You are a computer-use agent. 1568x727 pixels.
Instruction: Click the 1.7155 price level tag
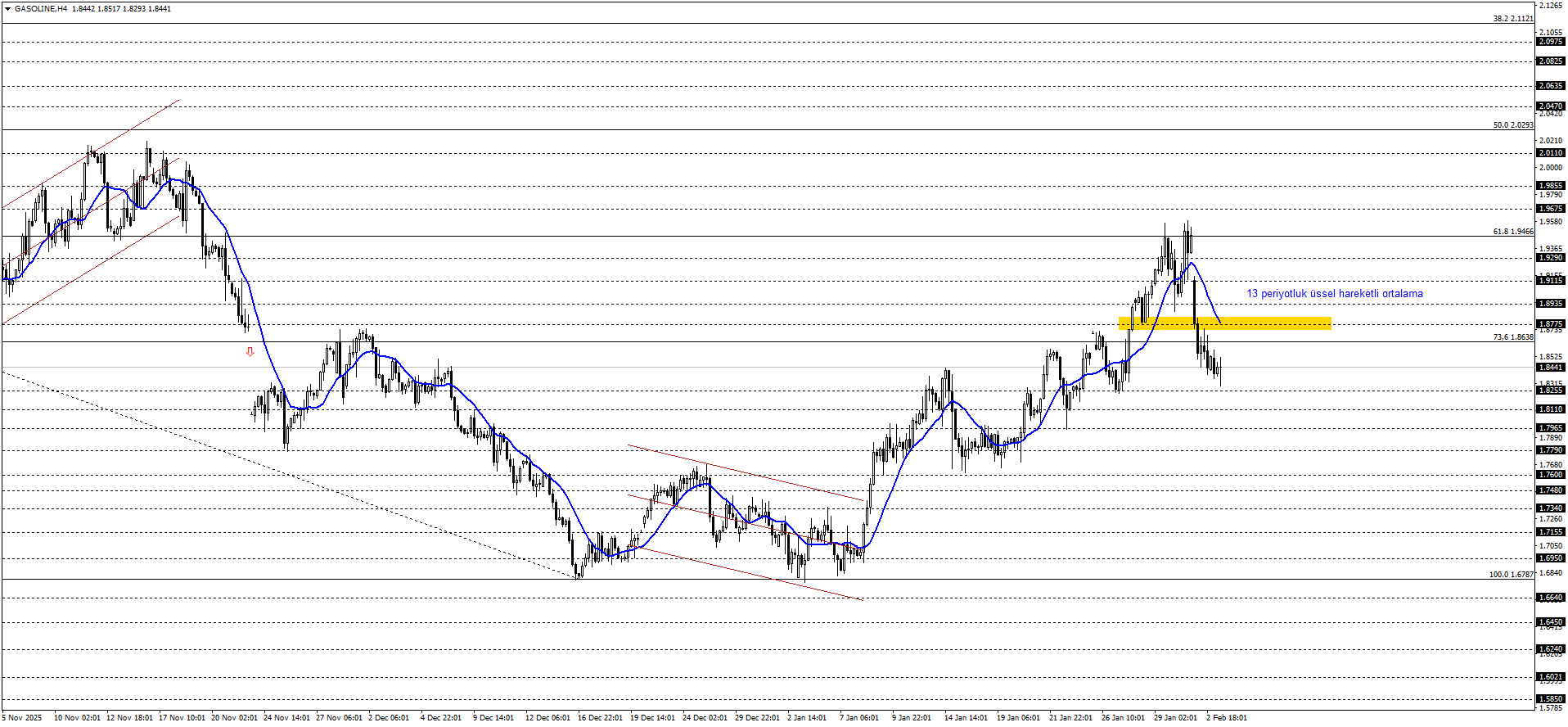point(1551,532)
